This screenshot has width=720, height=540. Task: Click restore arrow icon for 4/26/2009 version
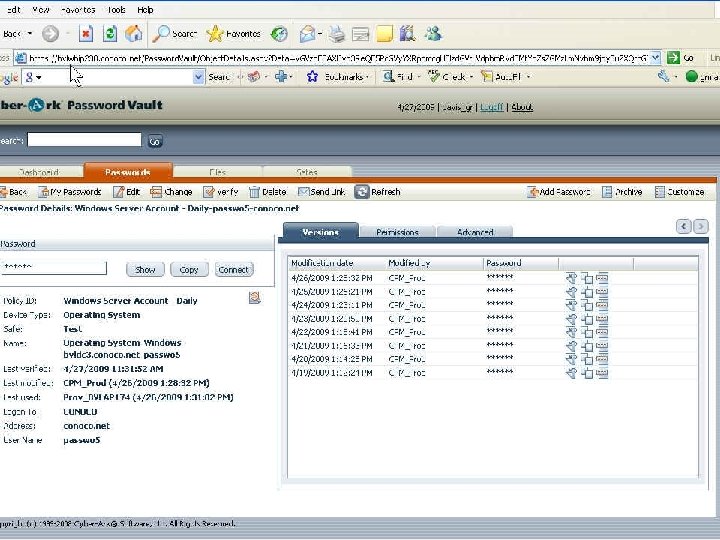[571, 278]
